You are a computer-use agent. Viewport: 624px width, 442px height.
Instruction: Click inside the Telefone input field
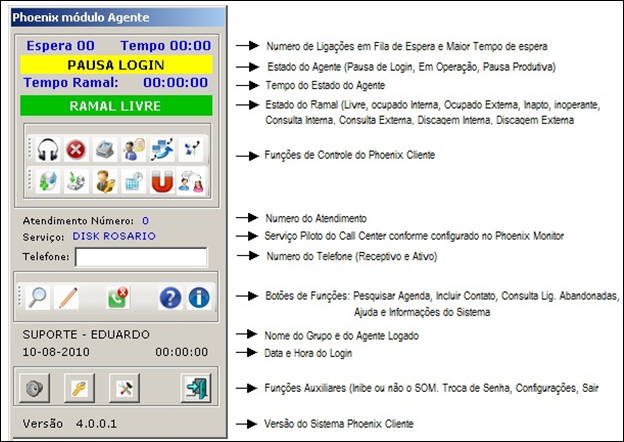141,257
